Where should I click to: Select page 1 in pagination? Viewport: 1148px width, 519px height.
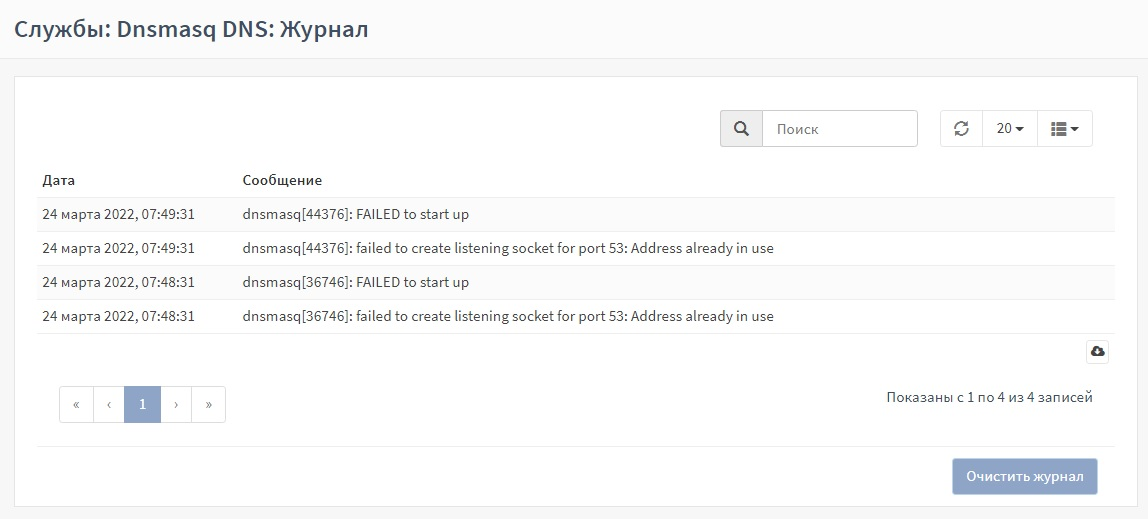[142, 405]
